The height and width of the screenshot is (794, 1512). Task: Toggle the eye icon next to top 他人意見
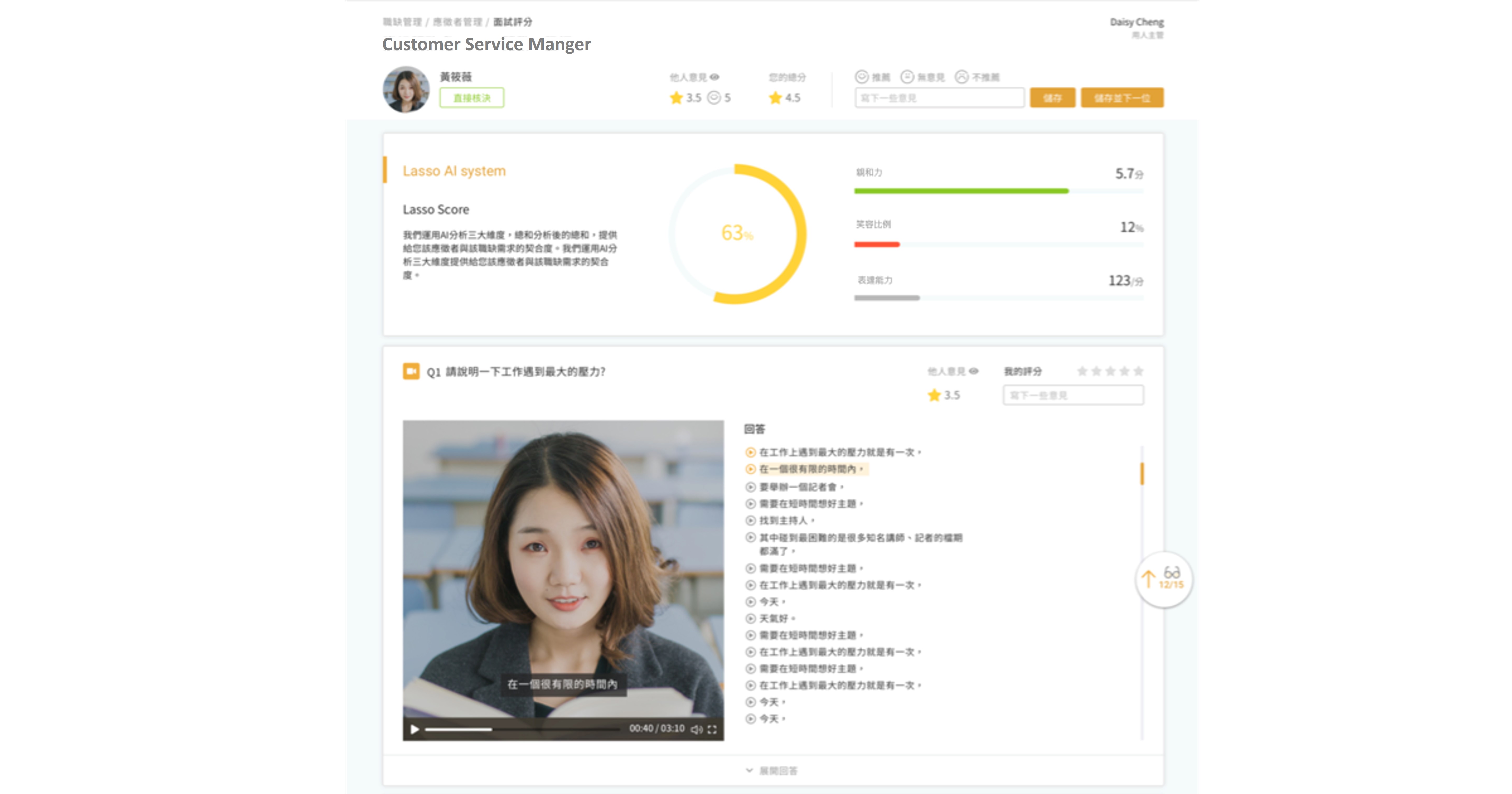coord(714,77)
